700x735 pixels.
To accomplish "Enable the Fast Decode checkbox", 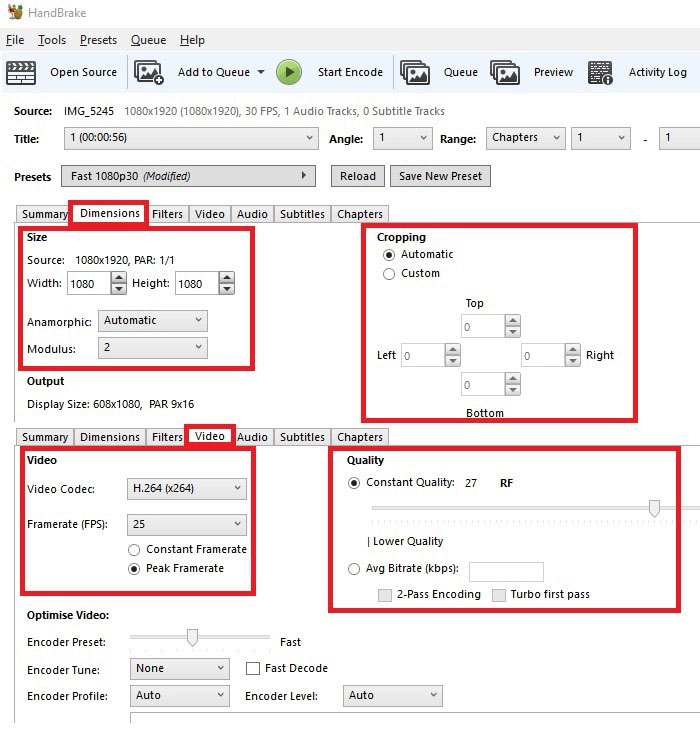I will (x=253, y=668).
